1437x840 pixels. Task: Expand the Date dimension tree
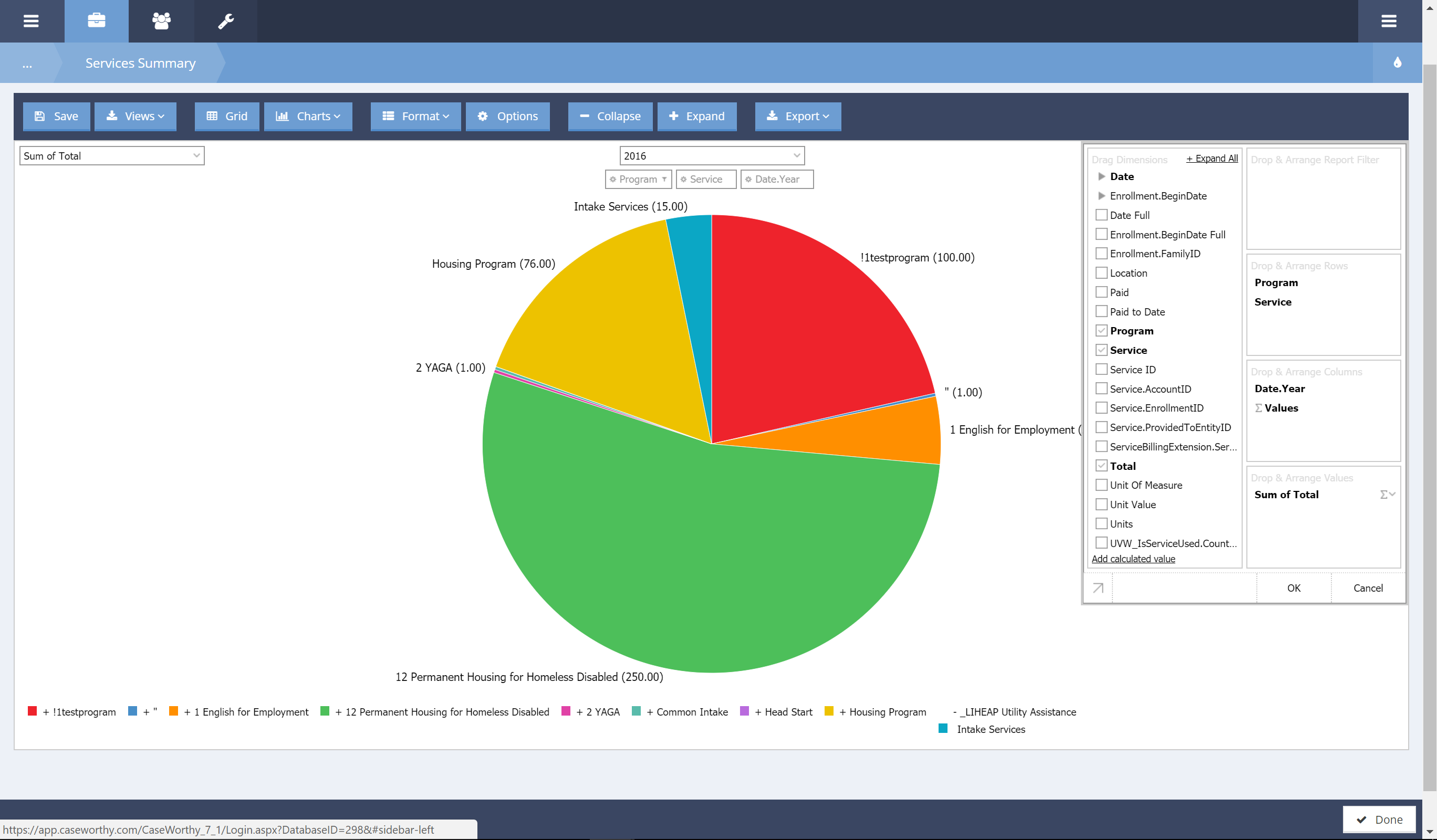click(x=1102, y=176)
